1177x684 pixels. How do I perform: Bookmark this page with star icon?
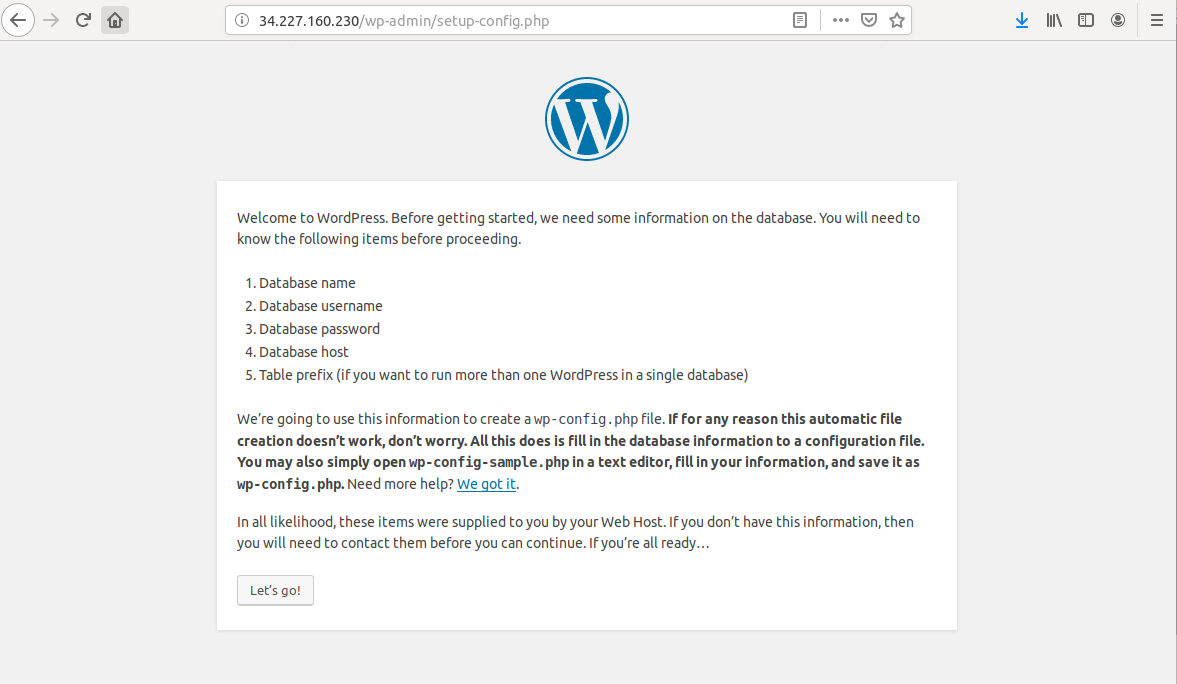point(896,20)
